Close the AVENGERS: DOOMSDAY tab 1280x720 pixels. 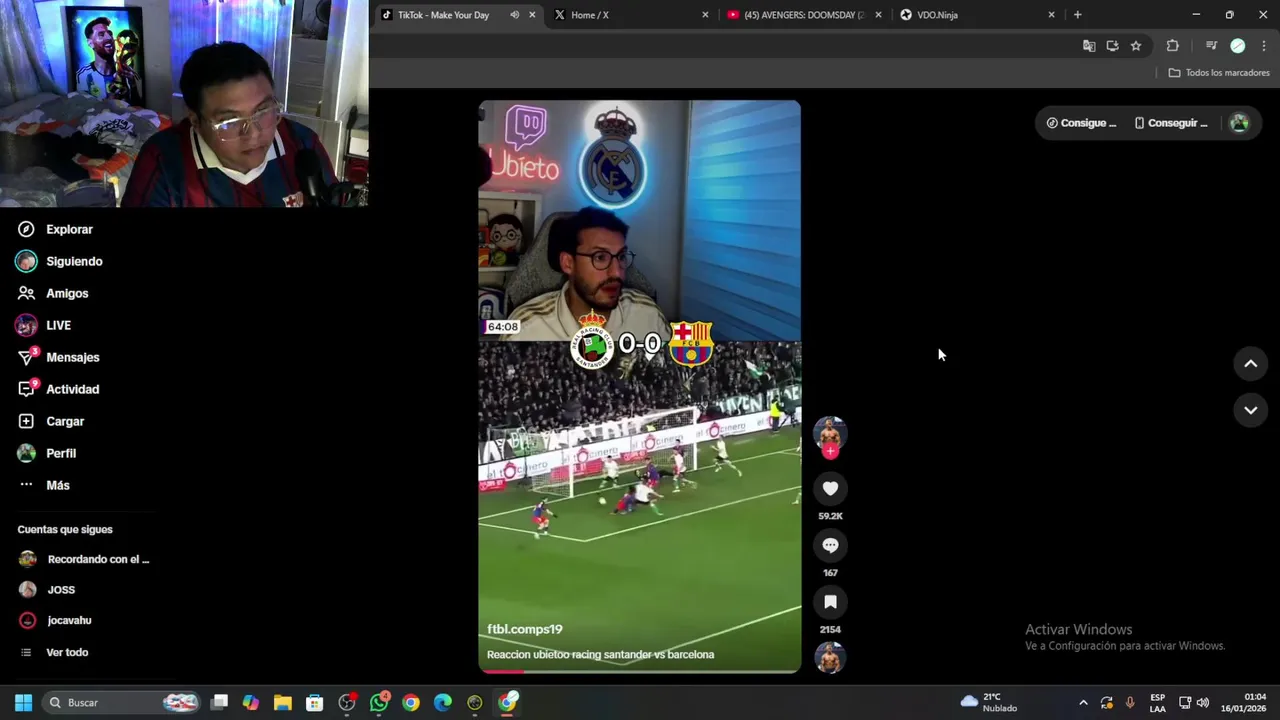coord(878,15)
